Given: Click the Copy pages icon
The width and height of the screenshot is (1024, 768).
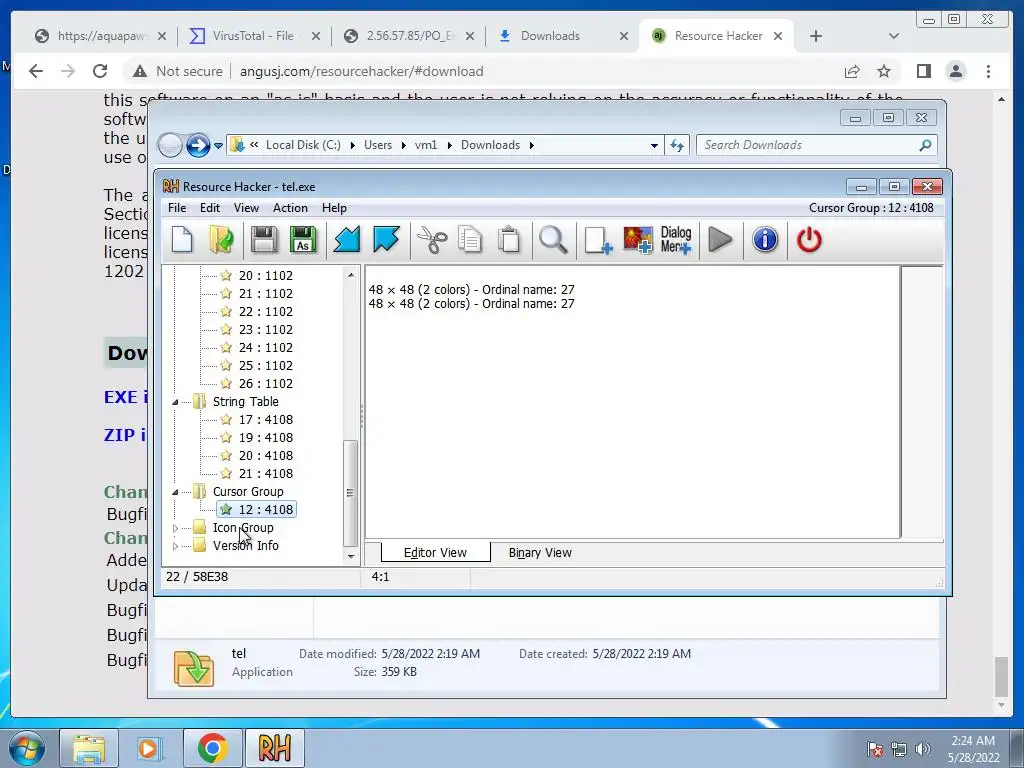Looking at the screenshot, I should click(470, 240).
